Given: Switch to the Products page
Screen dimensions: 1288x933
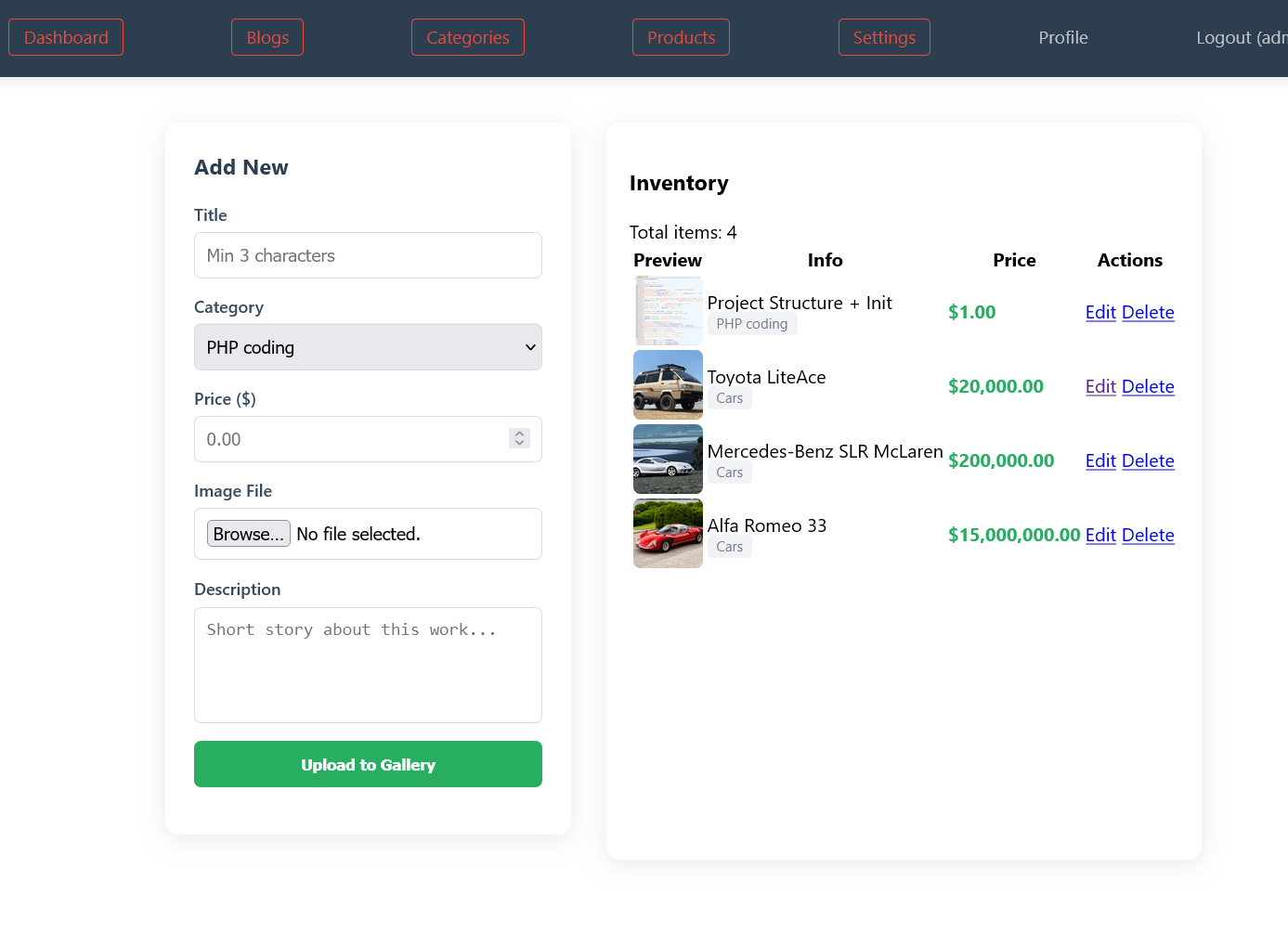Looking at the screenshot, I should point(681,37).
